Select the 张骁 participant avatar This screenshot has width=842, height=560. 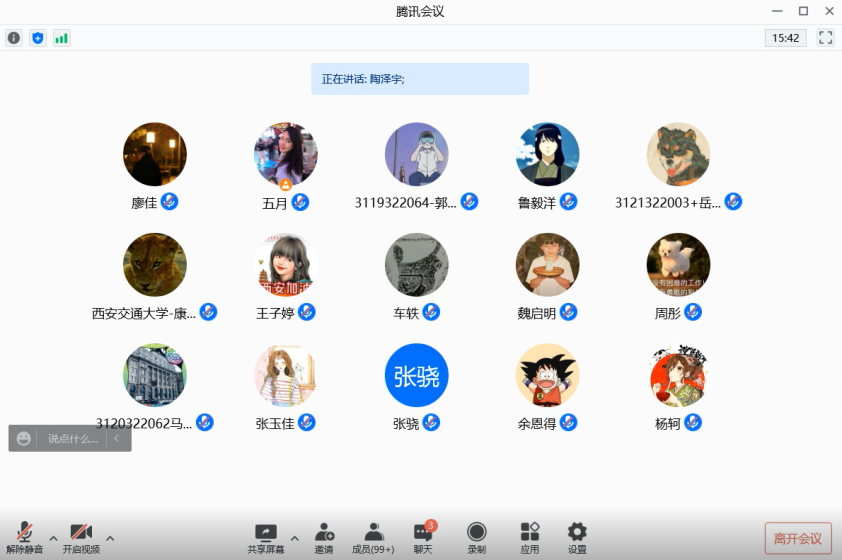[417, 375]
